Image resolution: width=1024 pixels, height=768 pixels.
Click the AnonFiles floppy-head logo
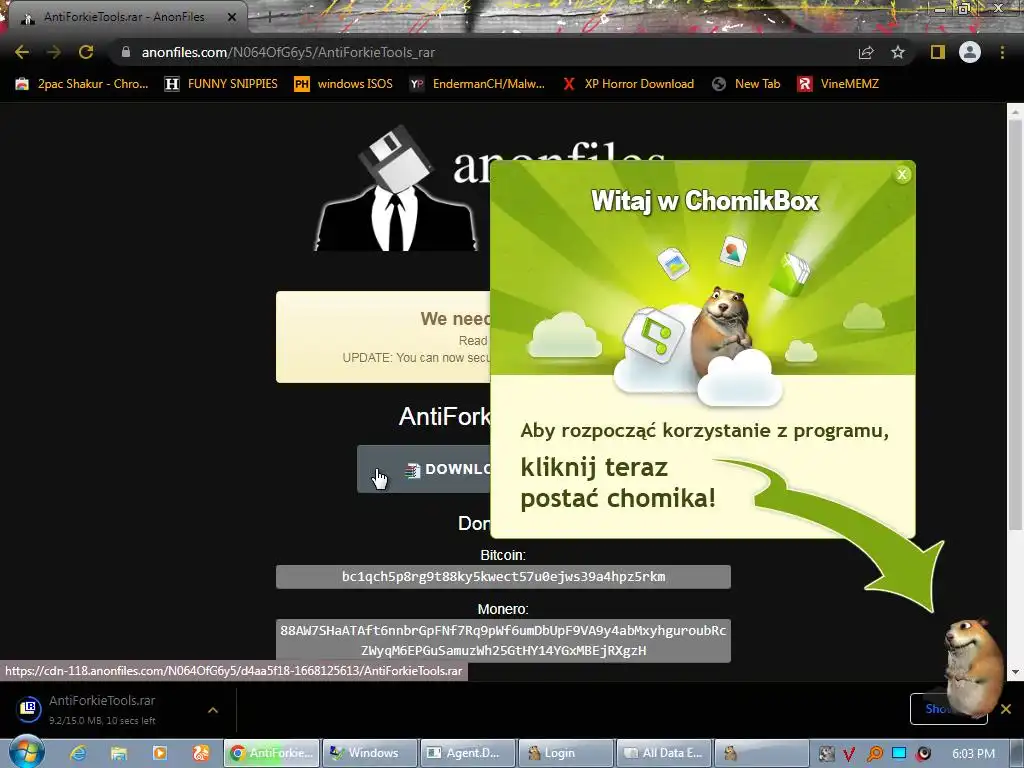tap(396, 188)
